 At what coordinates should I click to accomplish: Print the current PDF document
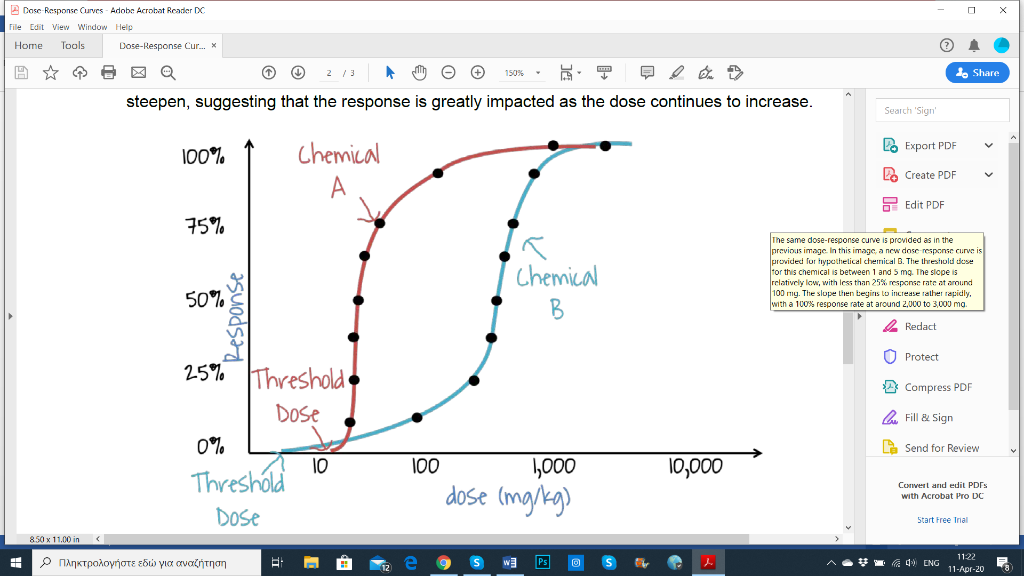pos(109,72)
